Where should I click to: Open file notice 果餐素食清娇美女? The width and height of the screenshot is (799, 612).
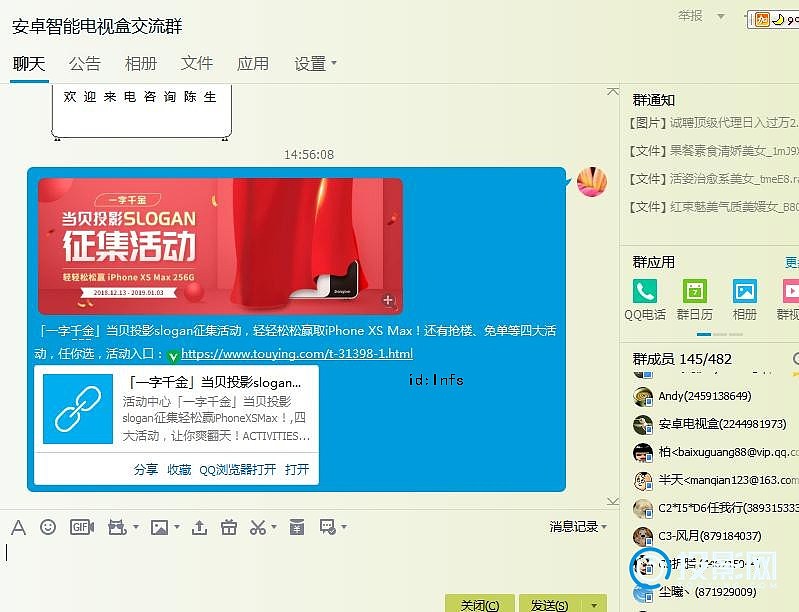pyautogui.click(x=713, y=151)
